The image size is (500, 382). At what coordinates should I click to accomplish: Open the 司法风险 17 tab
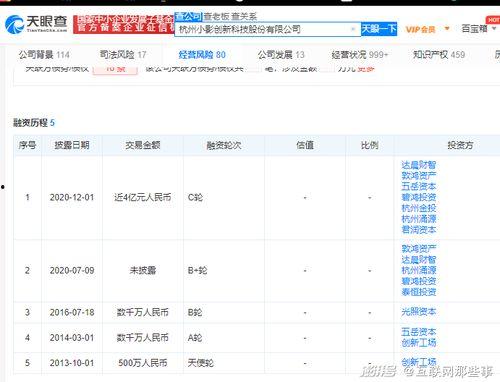[123, 54]
